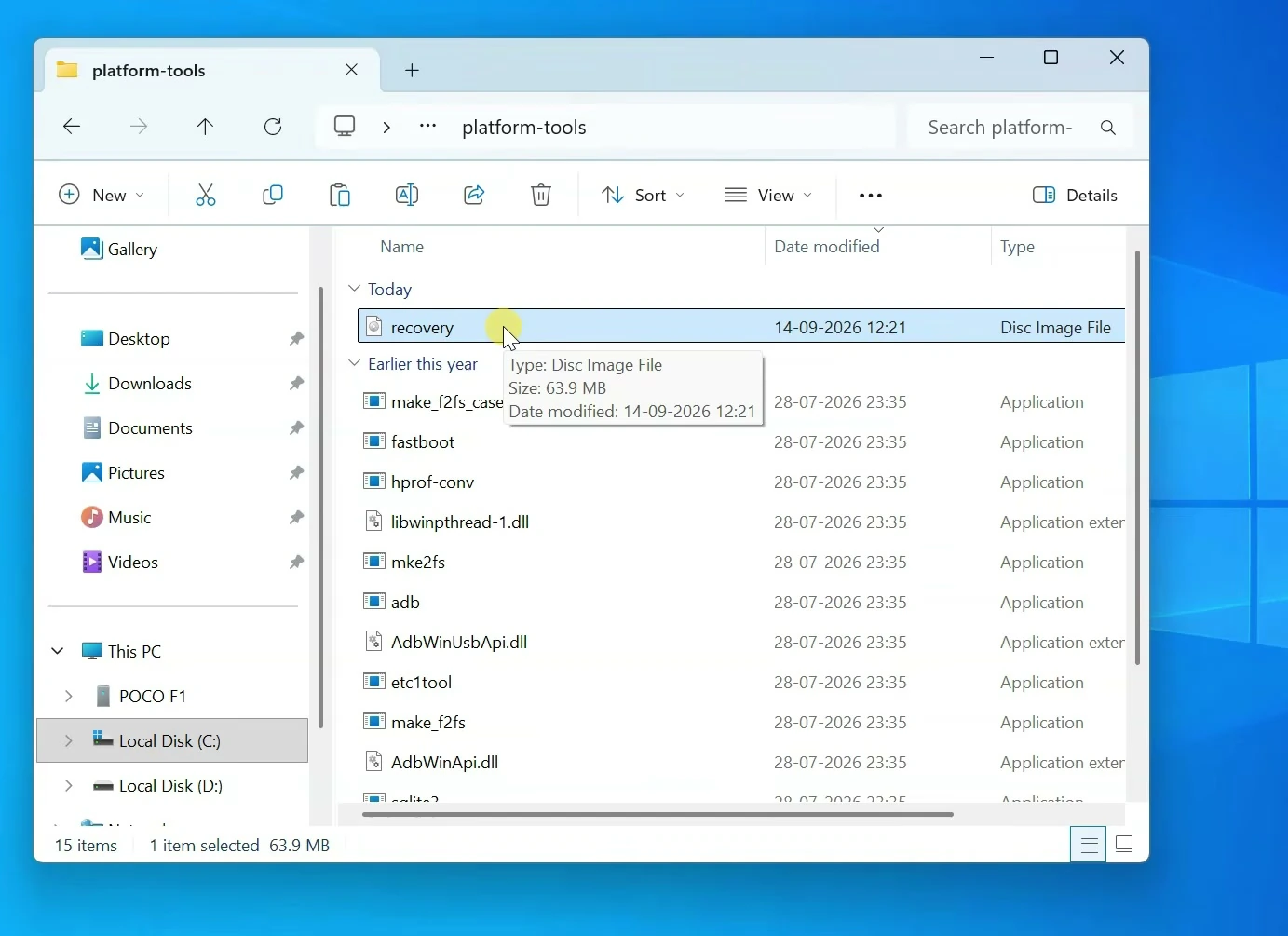
Task: Open a new tab with plus icon
Action: [x=412, y=71]
